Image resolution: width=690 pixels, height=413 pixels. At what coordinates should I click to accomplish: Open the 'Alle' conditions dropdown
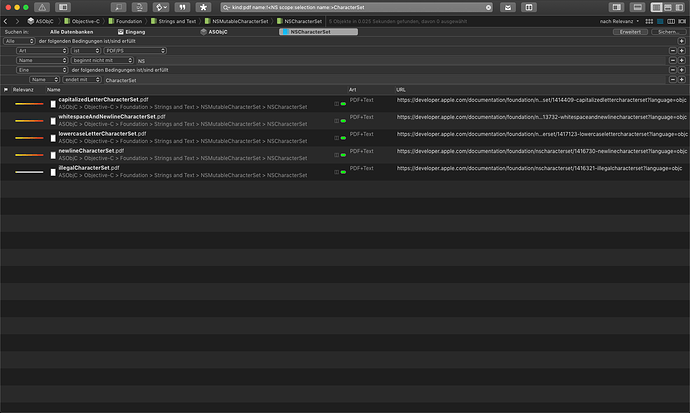click(x=19, y=41)
